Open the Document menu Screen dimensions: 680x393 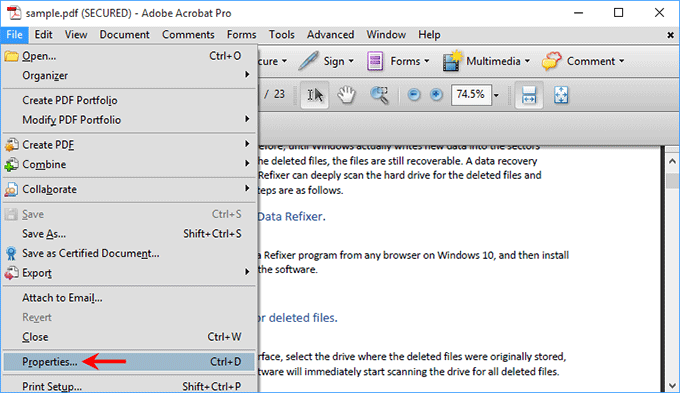pos(124,35)
